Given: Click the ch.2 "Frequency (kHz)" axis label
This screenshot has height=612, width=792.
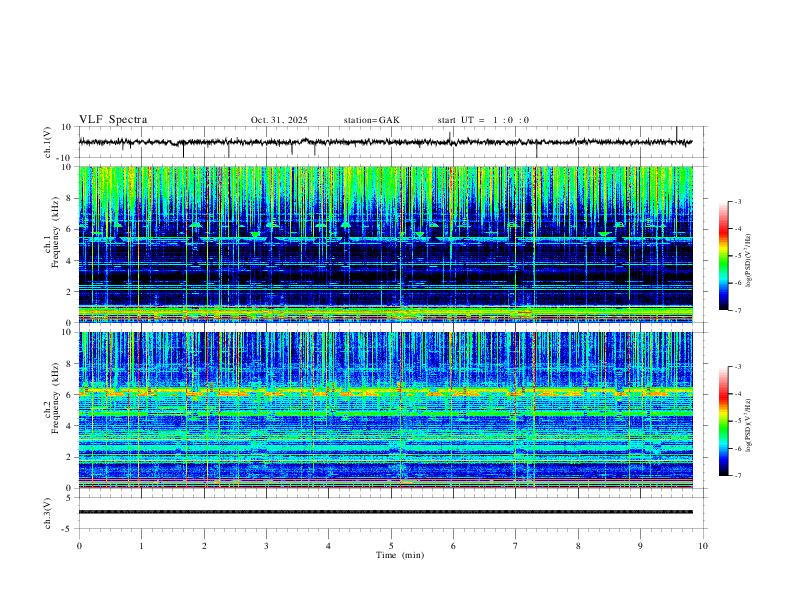Looking at the screenshot, I should point(55,398).
